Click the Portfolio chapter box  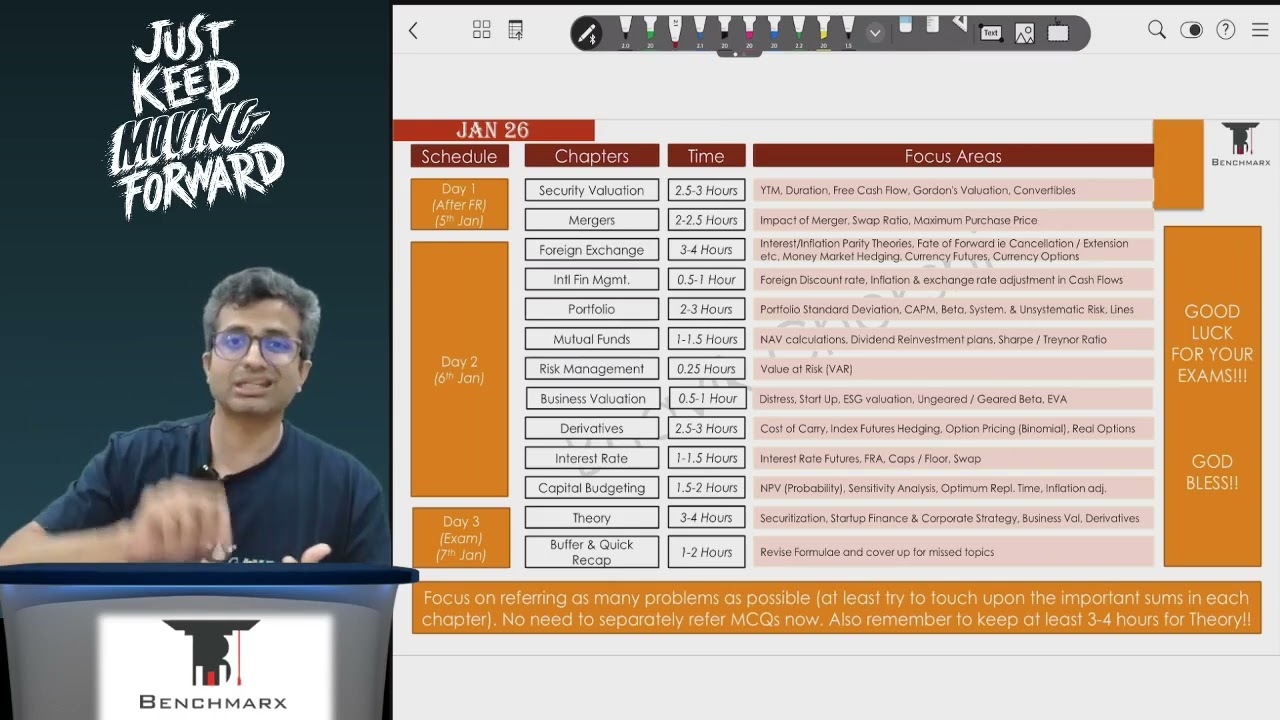(592, 309)
